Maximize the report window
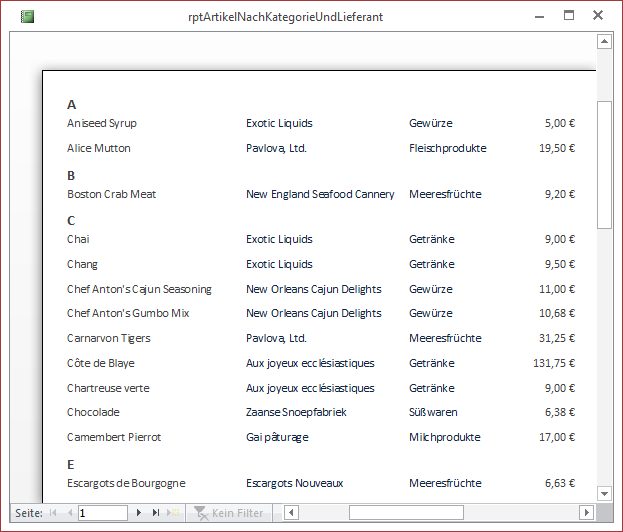623x532 pixels. 569,15
